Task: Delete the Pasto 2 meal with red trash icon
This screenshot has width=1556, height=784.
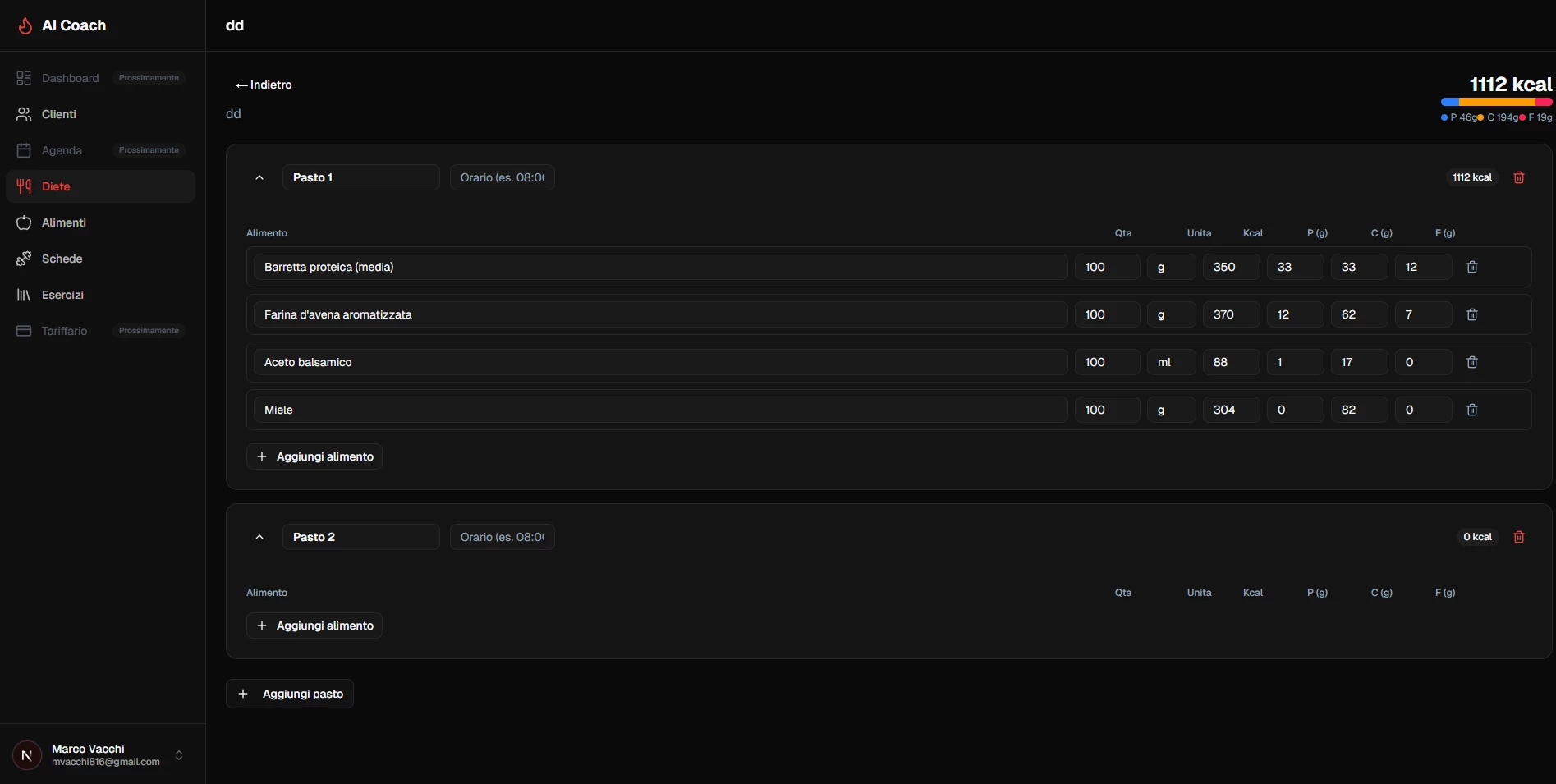Action: point(1518,537)
